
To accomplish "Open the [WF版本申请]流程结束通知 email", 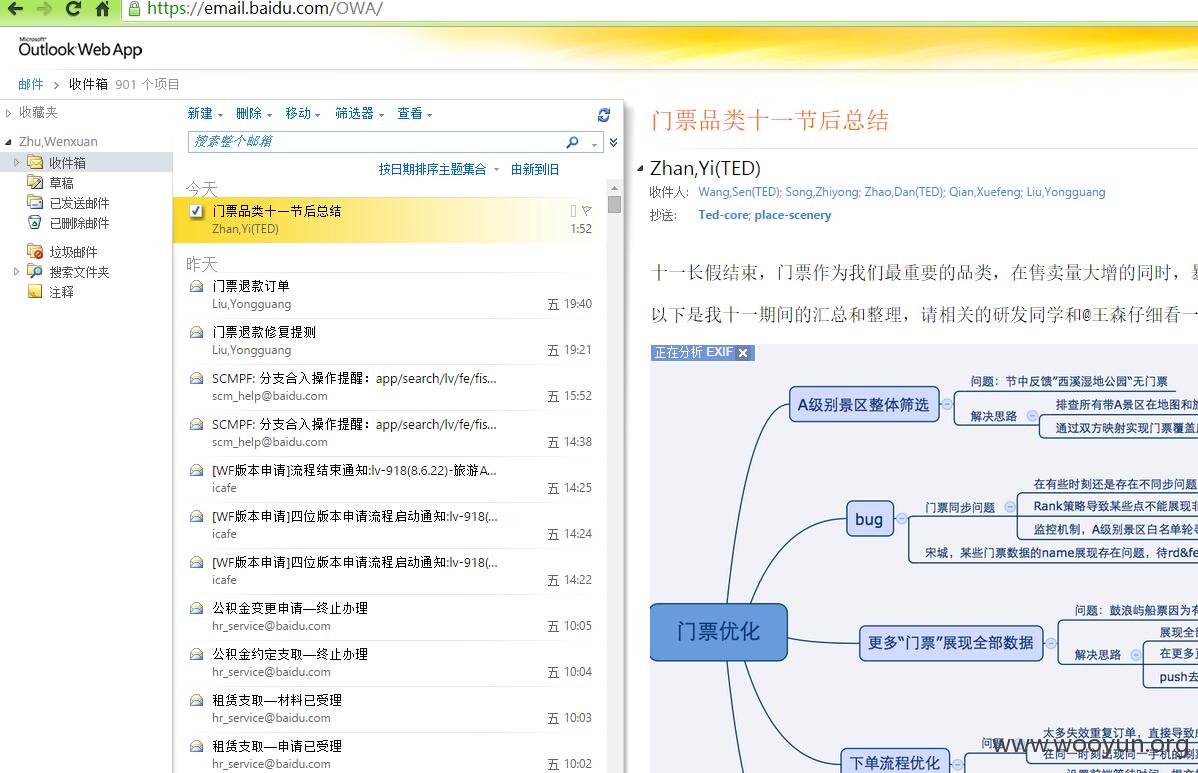I will [390, 478].
